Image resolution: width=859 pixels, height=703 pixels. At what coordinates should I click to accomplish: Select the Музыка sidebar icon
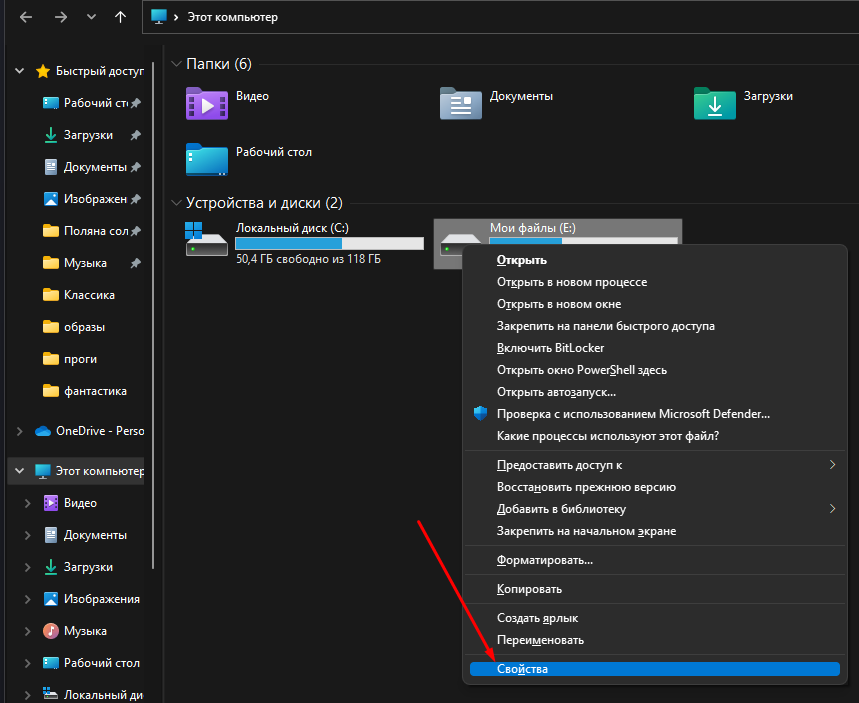point(52,630)
